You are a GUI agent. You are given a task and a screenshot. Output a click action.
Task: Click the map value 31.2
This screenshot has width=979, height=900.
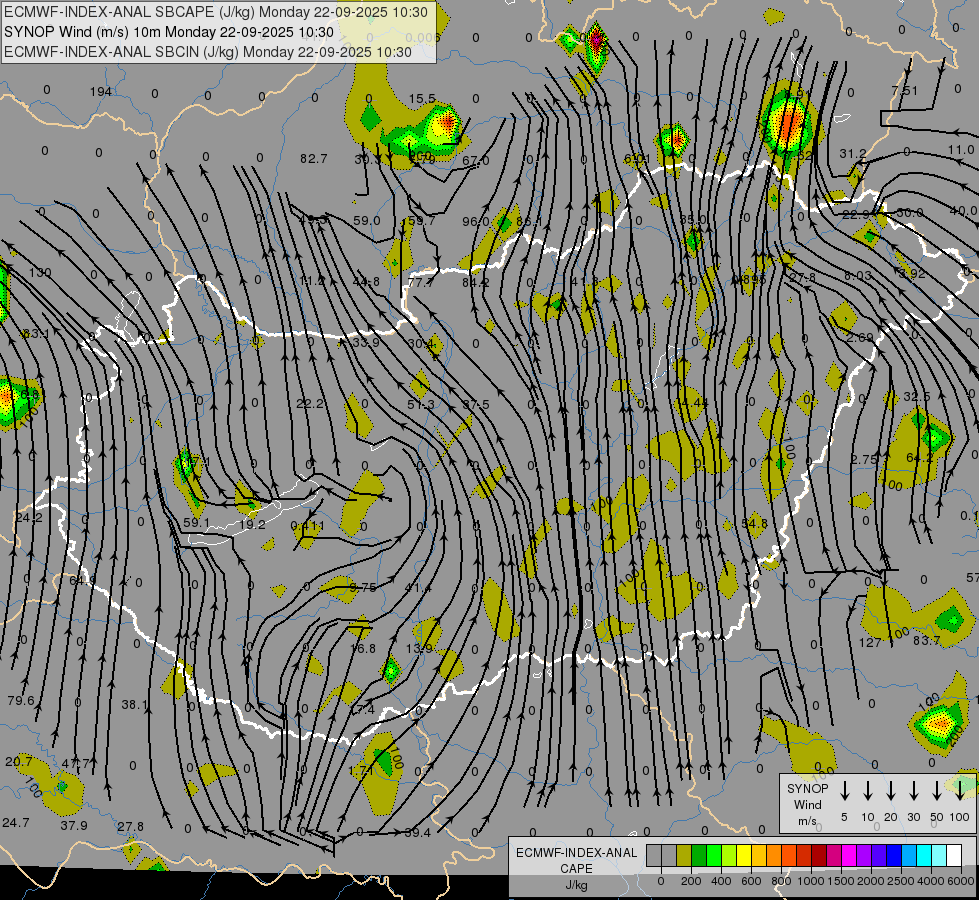[853, 153]
